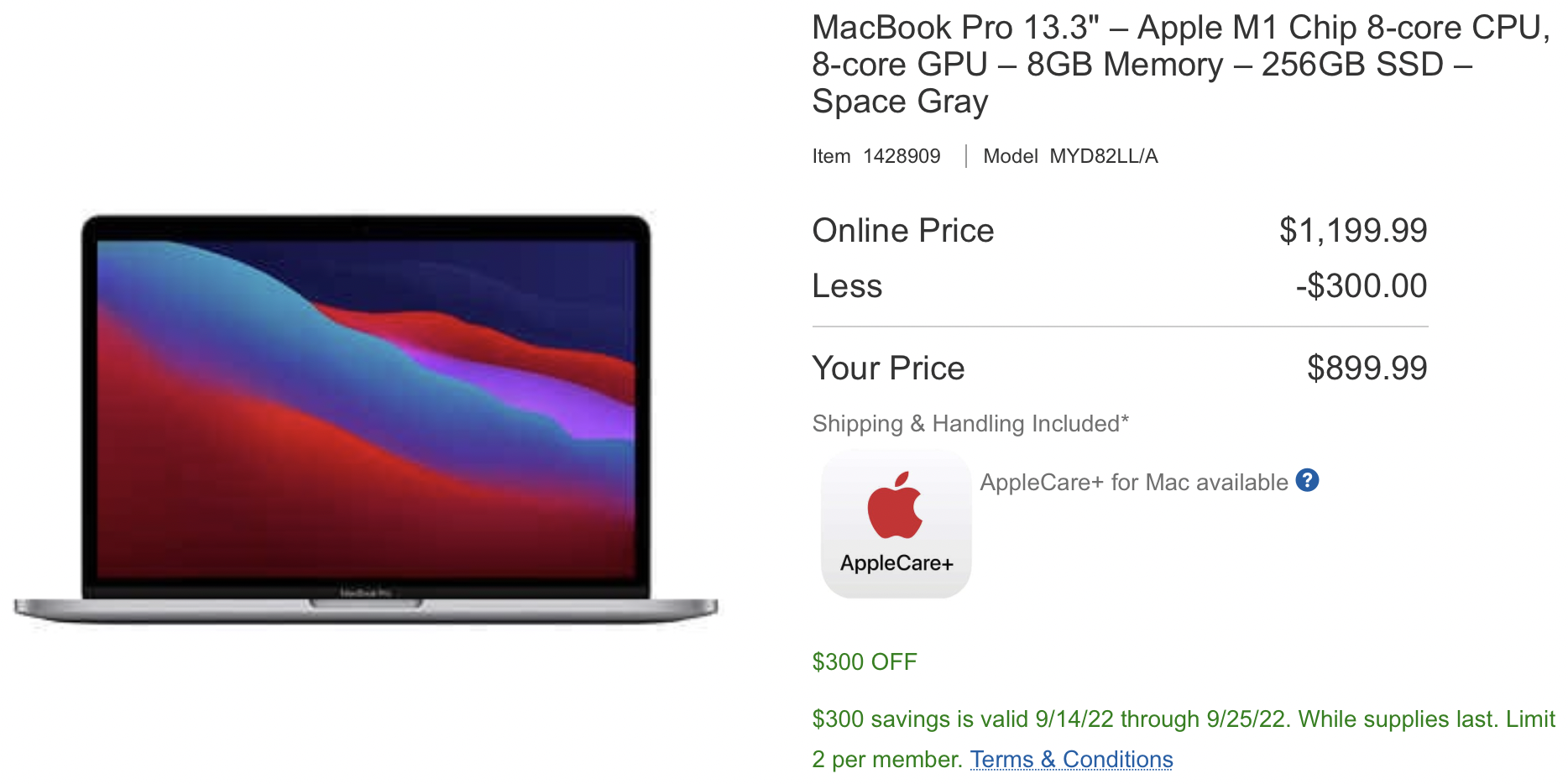This screenshot has width=1568, height=784.
Task: Click the $300 savings validity notice
Action: (x=1184, y=739)
